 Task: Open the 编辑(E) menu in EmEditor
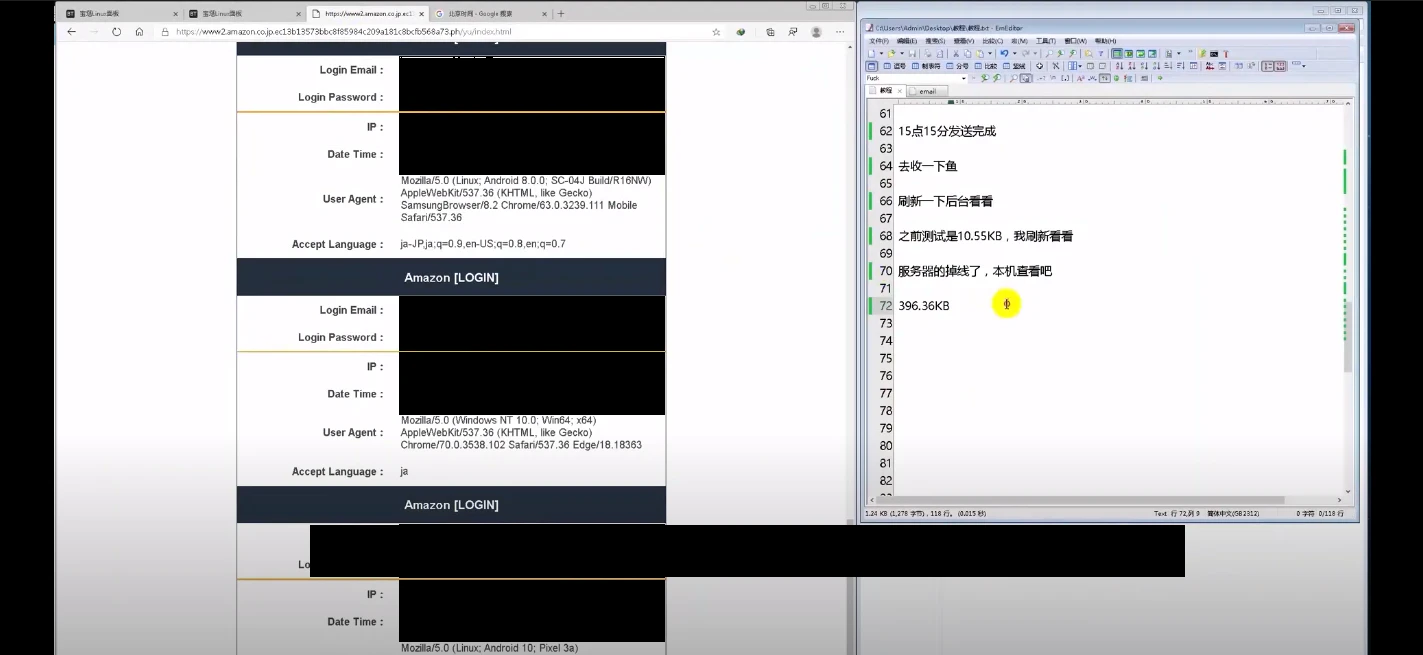(907, 41)
